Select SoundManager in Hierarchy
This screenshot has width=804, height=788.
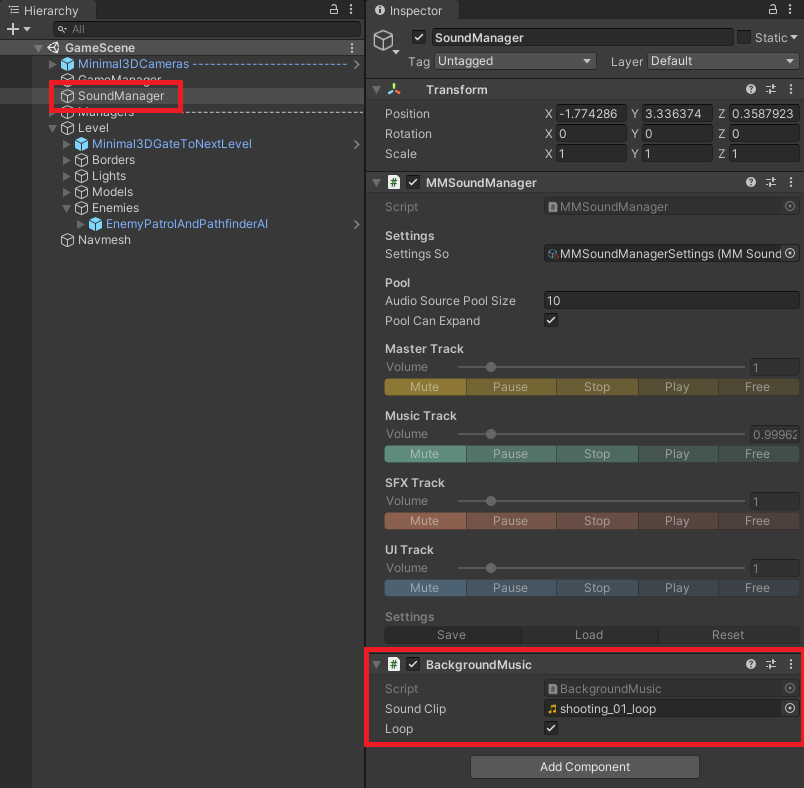120,96
